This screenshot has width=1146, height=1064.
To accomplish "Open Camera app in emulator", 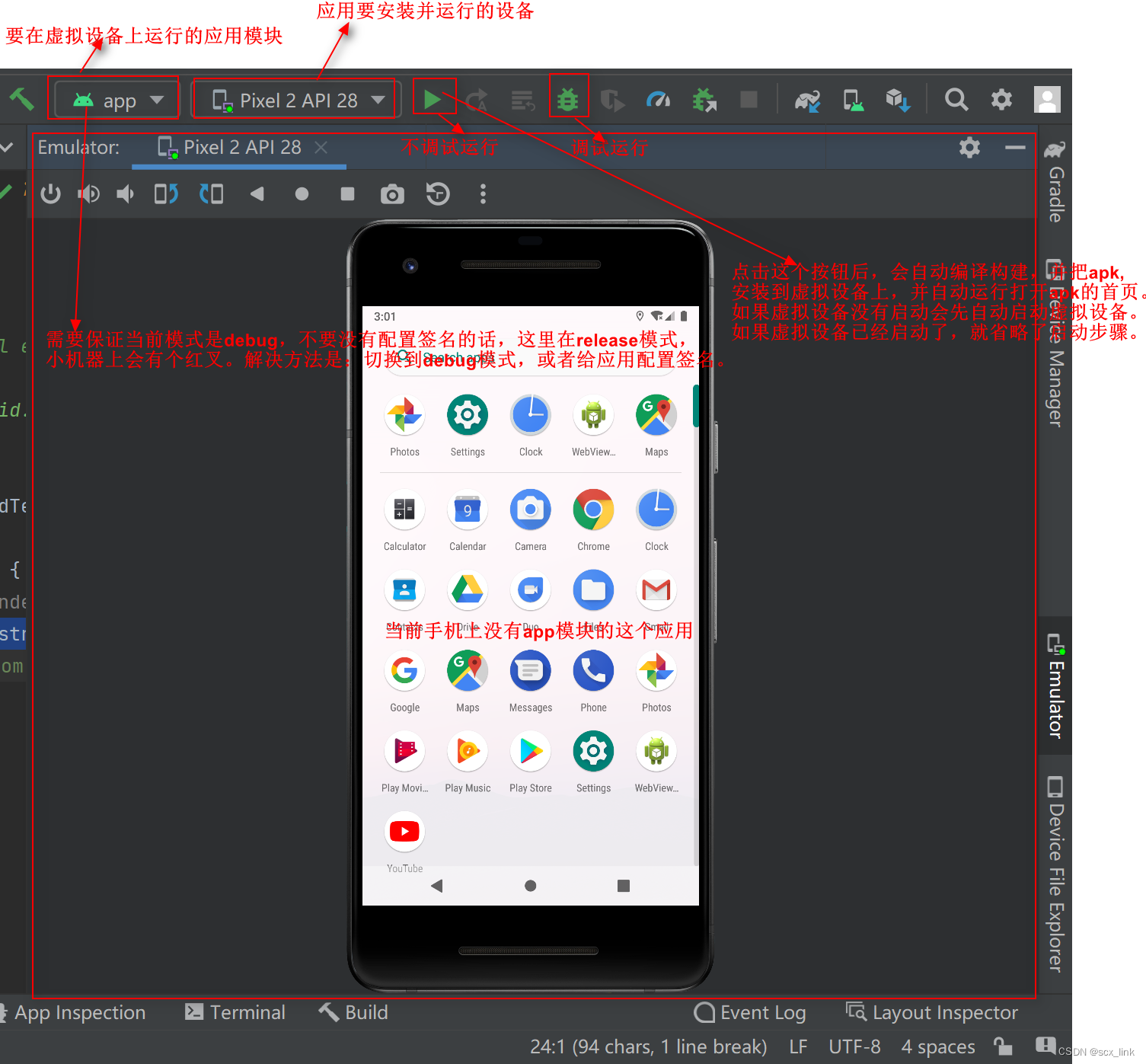I will coord(531,519).
